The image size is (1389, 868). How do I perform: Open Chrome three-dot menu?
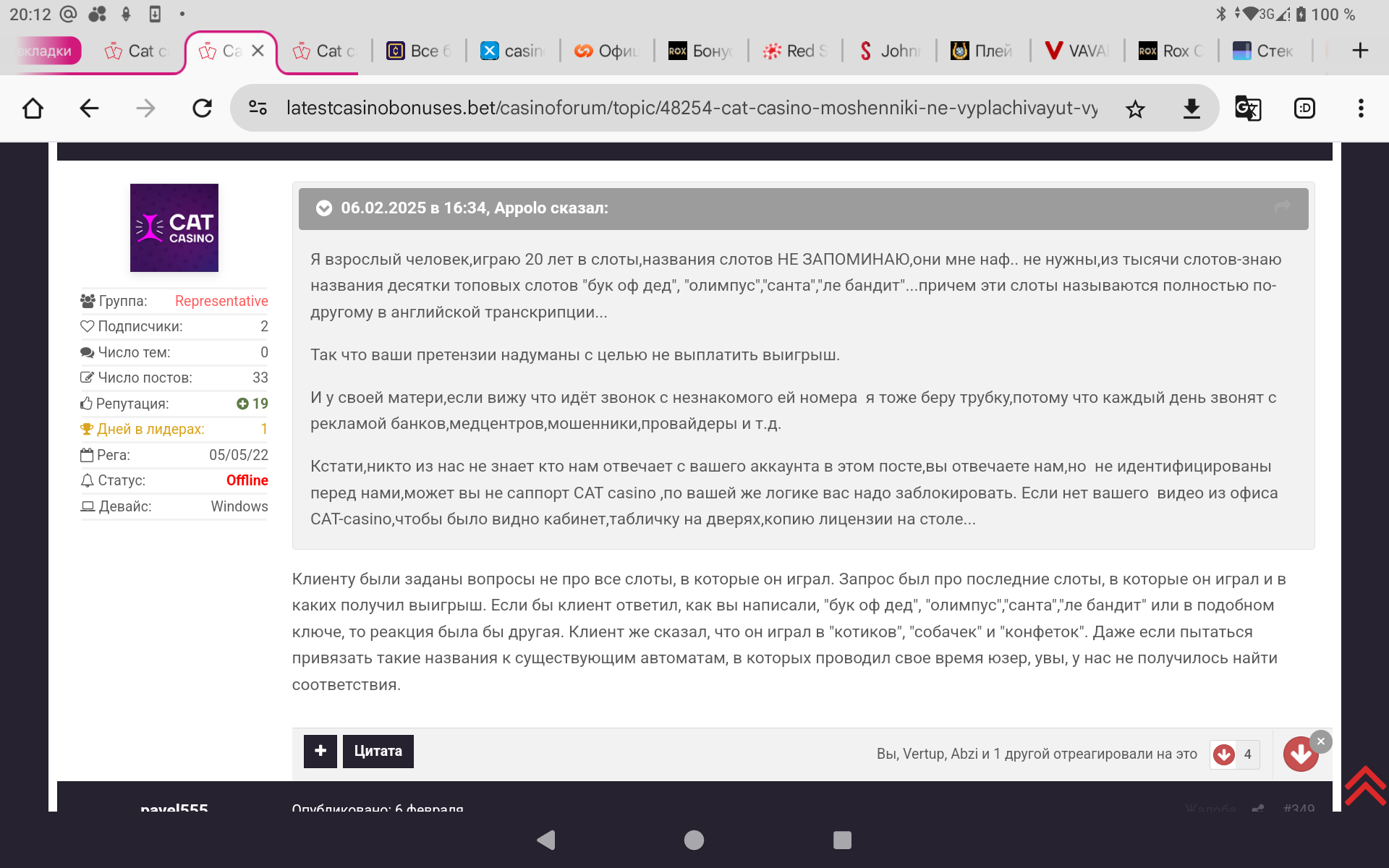click(1360, 109)
